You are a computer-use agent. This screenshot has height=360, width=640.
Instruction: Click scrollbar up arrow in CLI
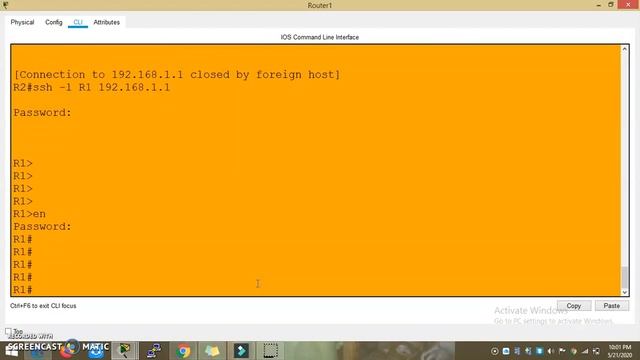(624, 49)
